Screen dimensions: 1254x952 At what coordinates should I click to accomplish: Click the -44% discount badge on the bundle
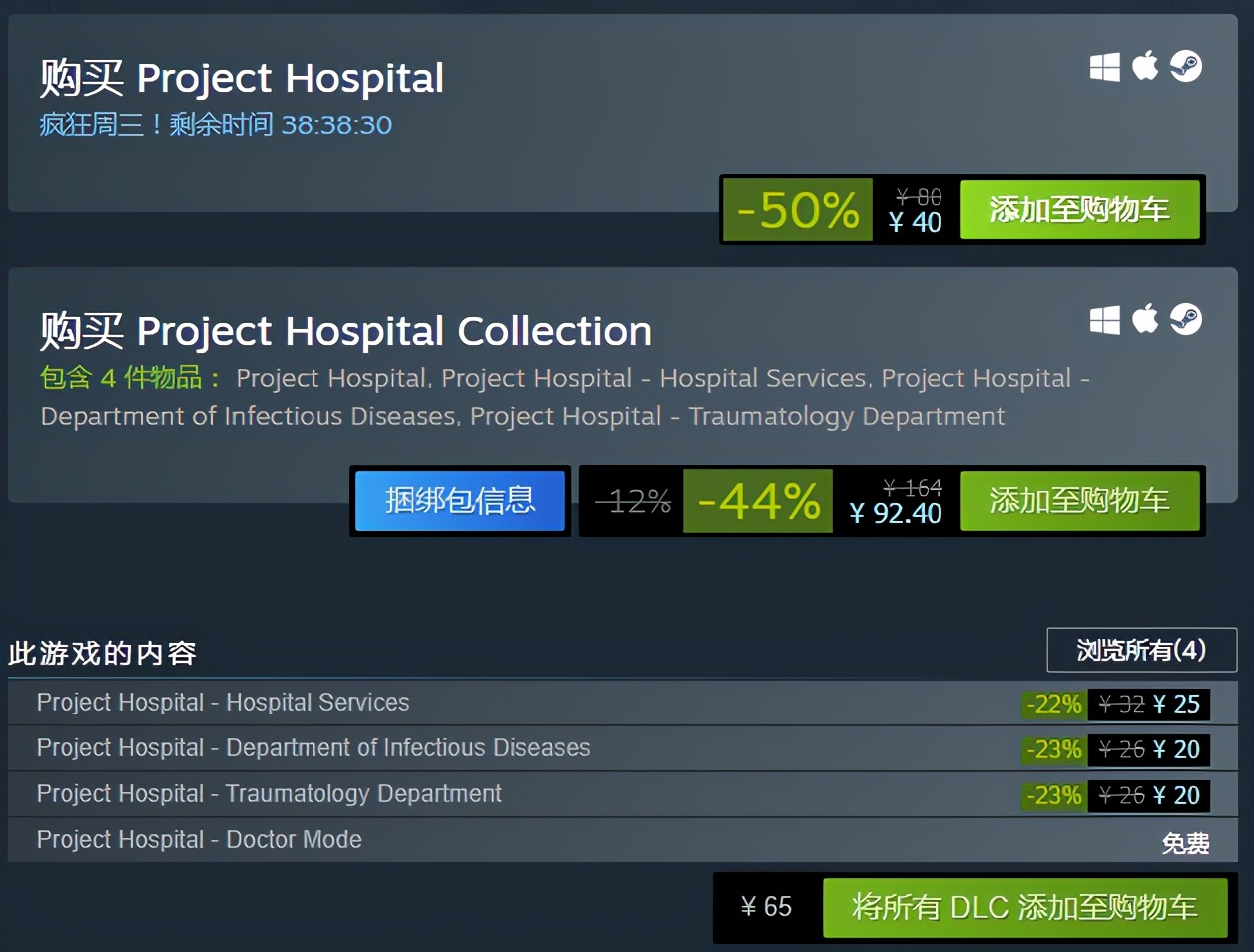pos(757,501)
